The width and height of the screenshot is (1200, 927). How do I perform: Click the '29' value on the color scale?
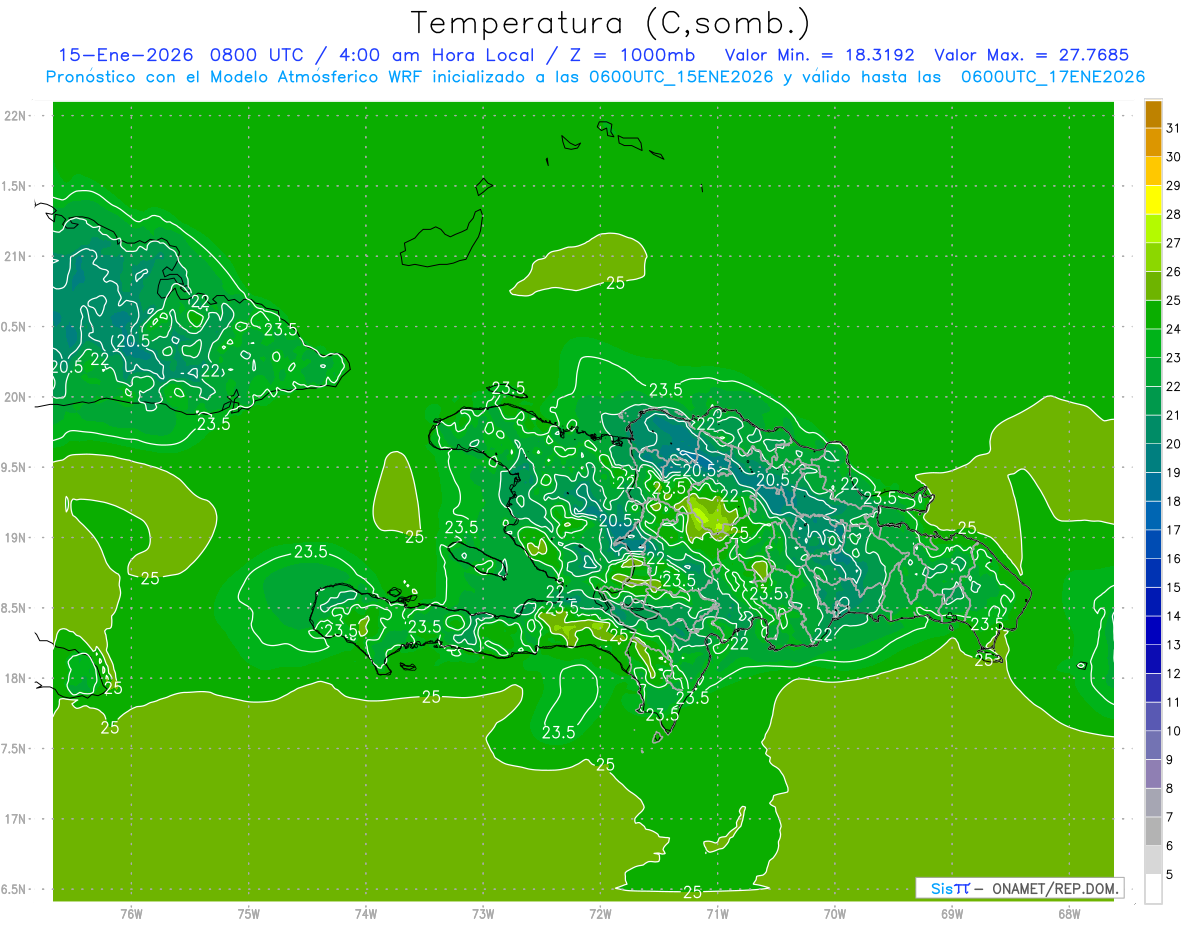coord(1174,186)
